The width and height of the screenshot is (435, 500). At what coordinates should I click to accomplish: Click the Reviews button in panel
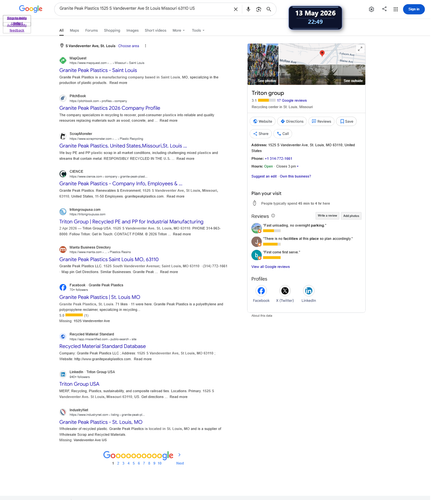tap(321, 121)
